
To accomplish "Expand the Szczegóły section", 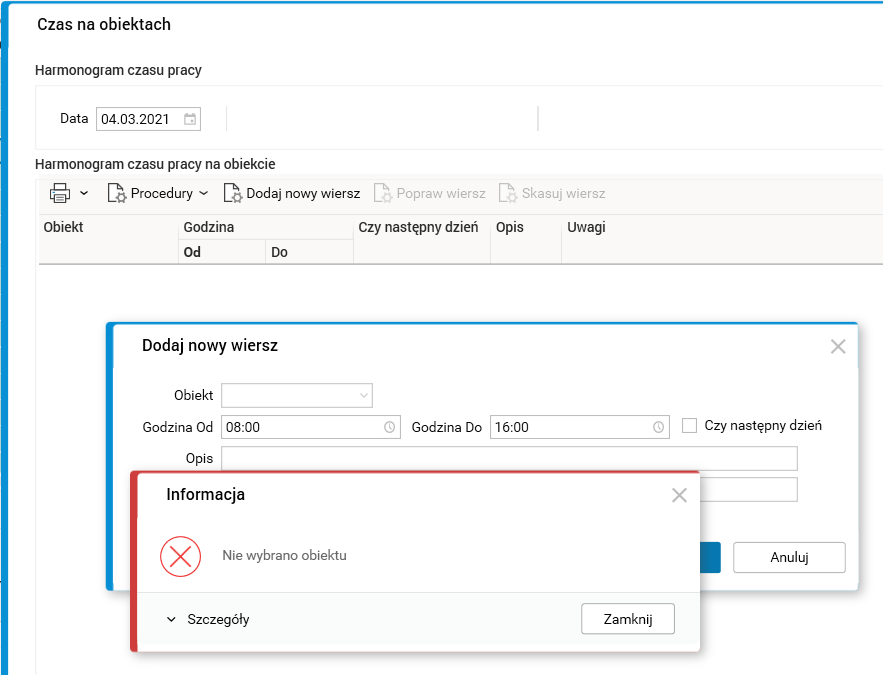I will point(208,619).
